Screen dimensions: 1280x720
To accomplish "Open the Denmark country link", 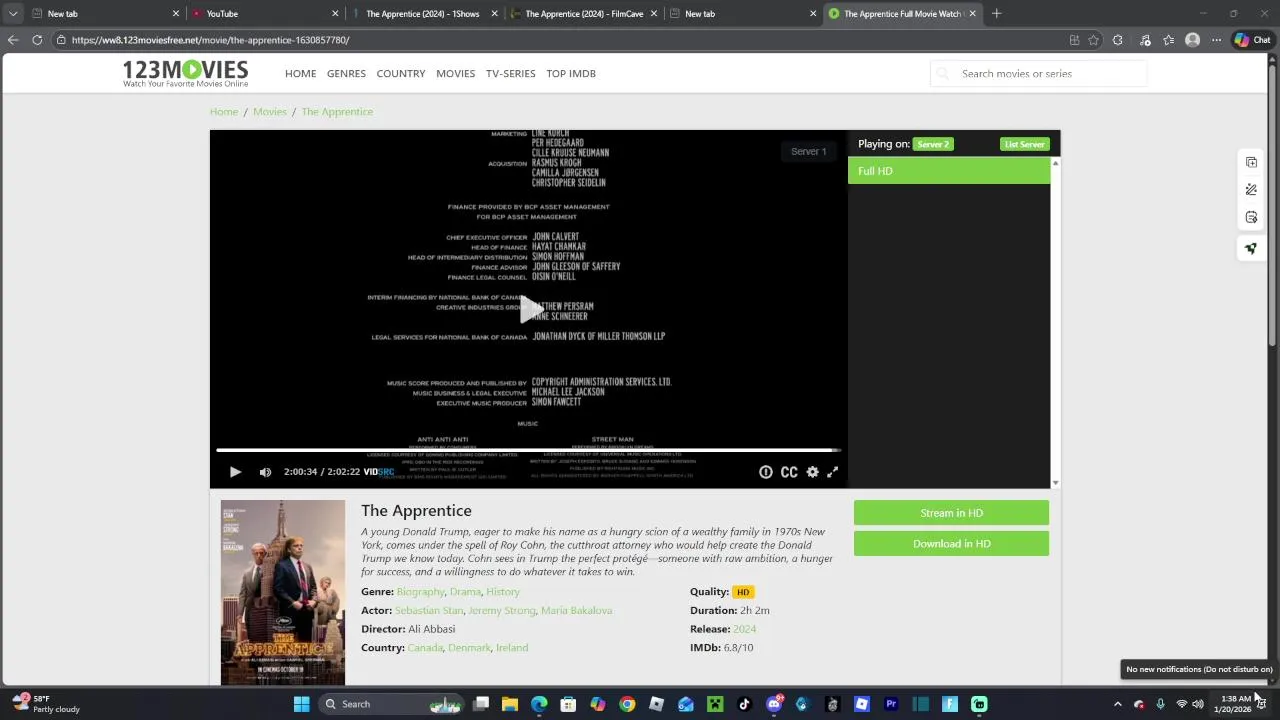I will point(469,648).
